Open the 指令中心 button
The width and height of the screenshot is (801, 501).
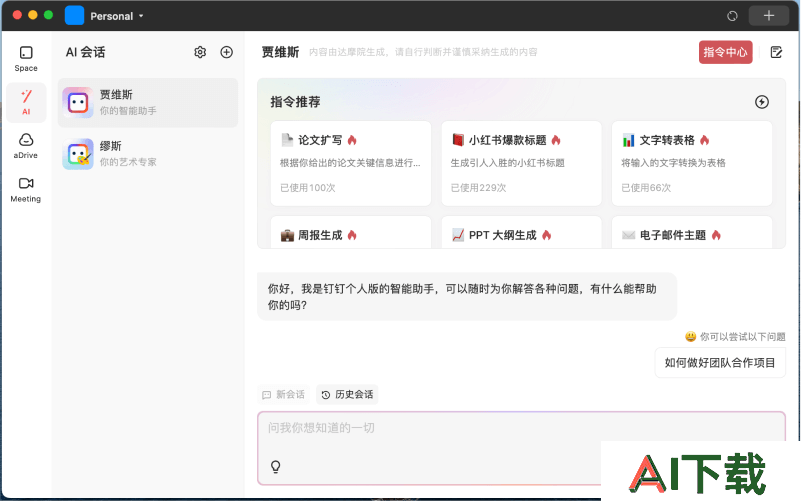(x=725, y=52)
